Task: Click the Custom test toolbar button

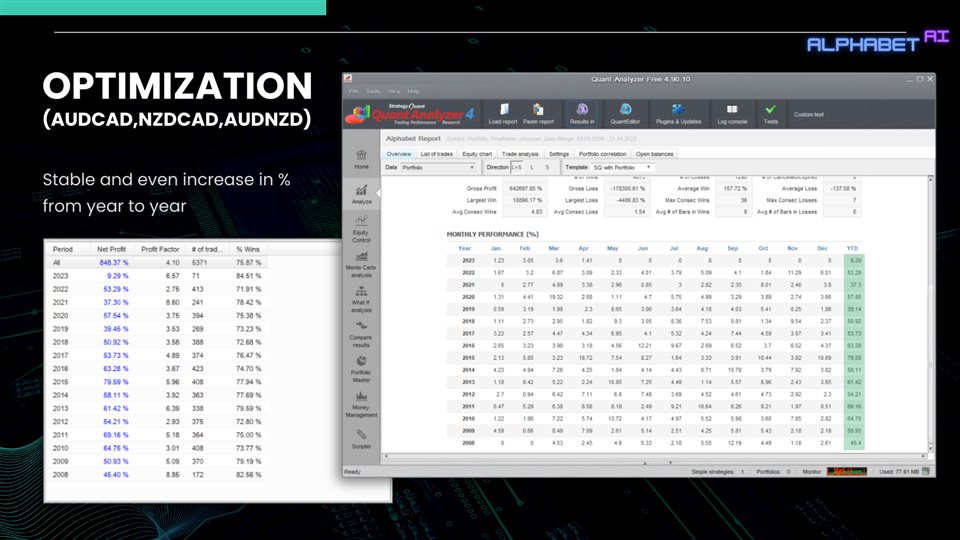Action: (809, 114)
